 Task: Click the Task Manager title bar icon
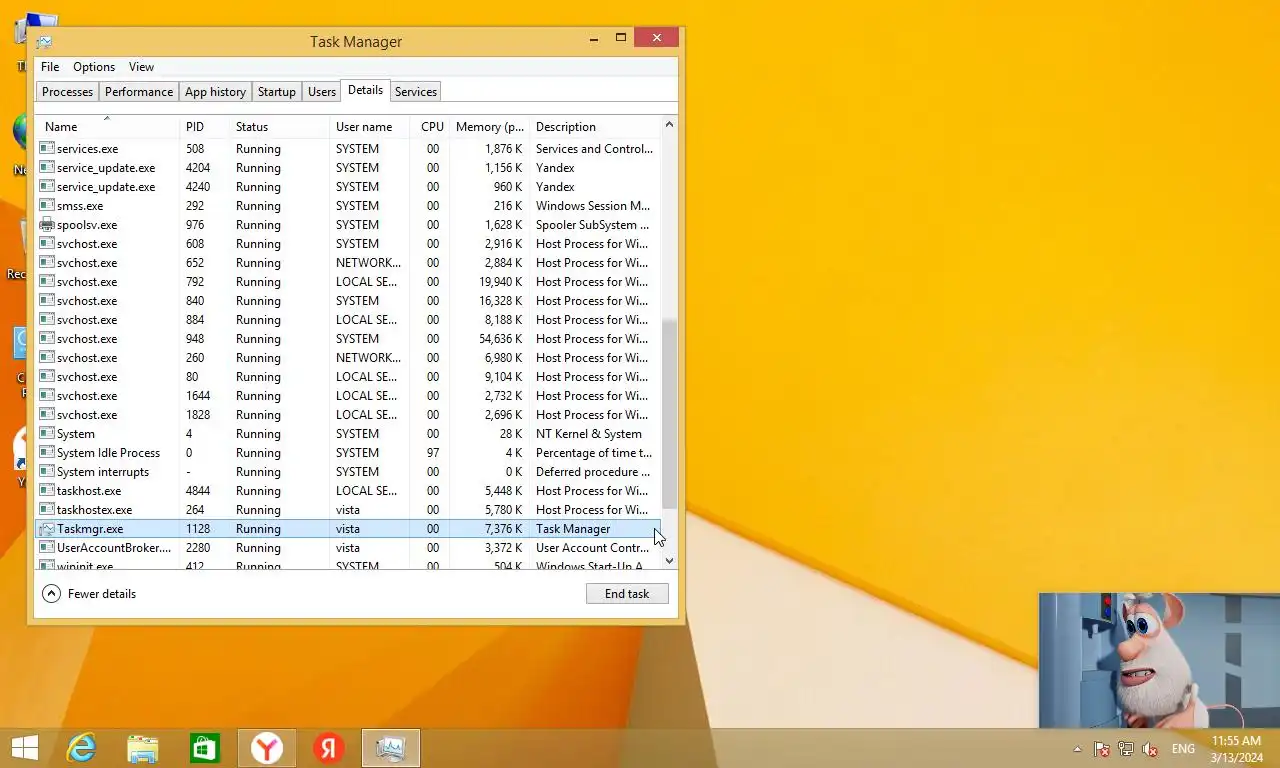click(44, 42)
